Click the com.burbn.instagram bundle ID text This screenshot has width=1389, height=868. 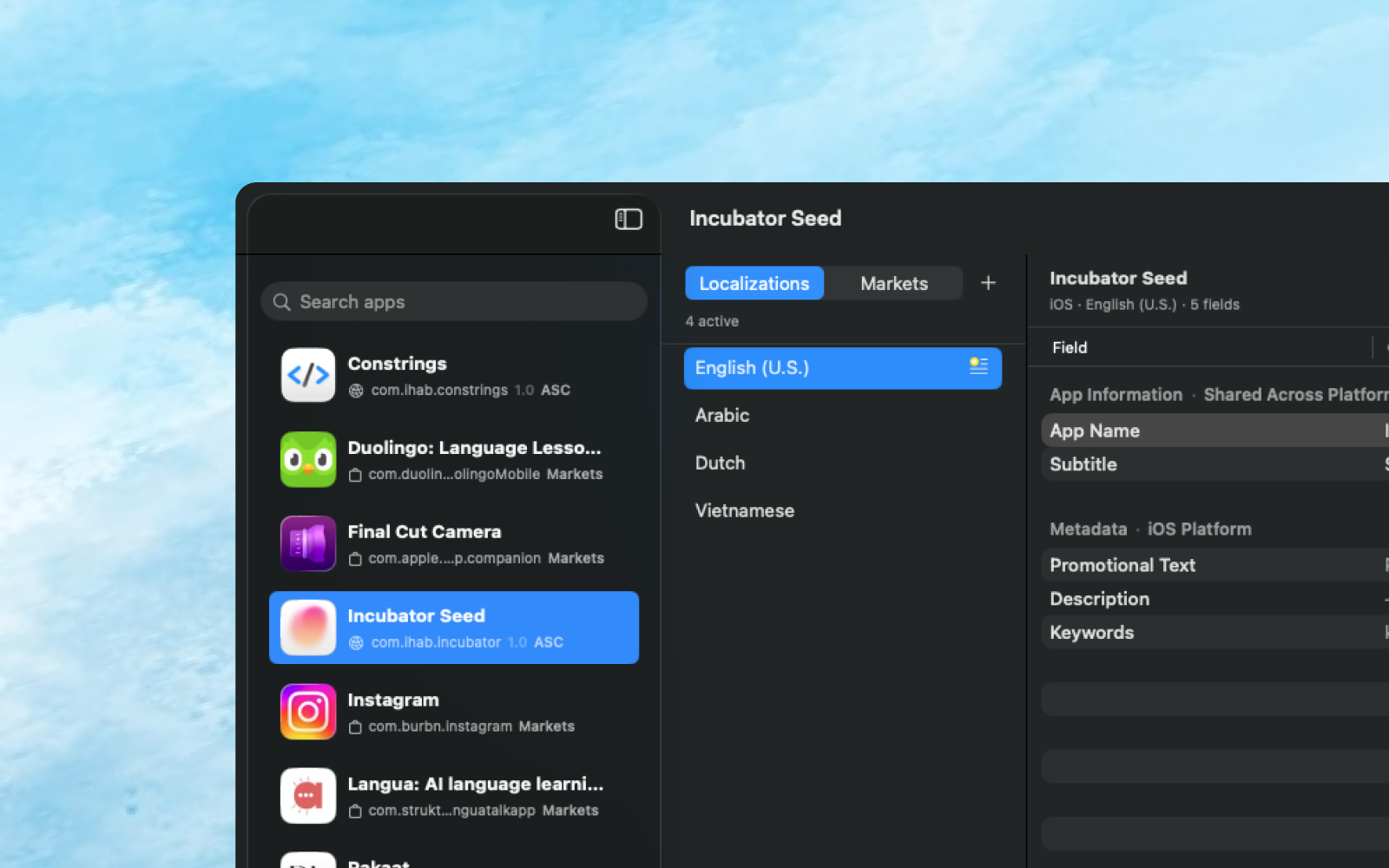(440, 727)
